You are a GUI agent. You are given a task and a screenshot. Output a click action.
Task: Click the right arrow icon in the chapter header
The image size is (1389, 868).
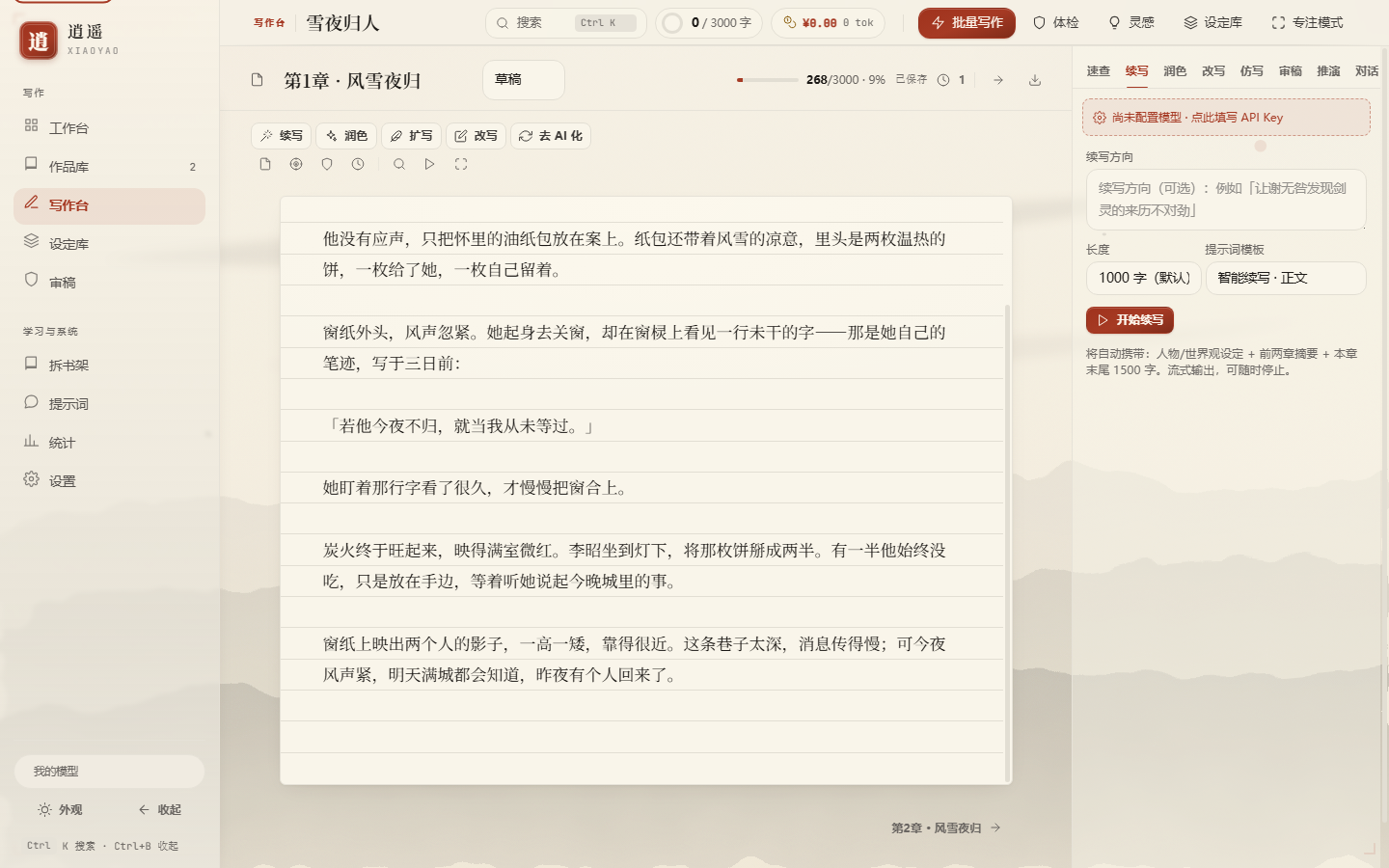(998, 80)
